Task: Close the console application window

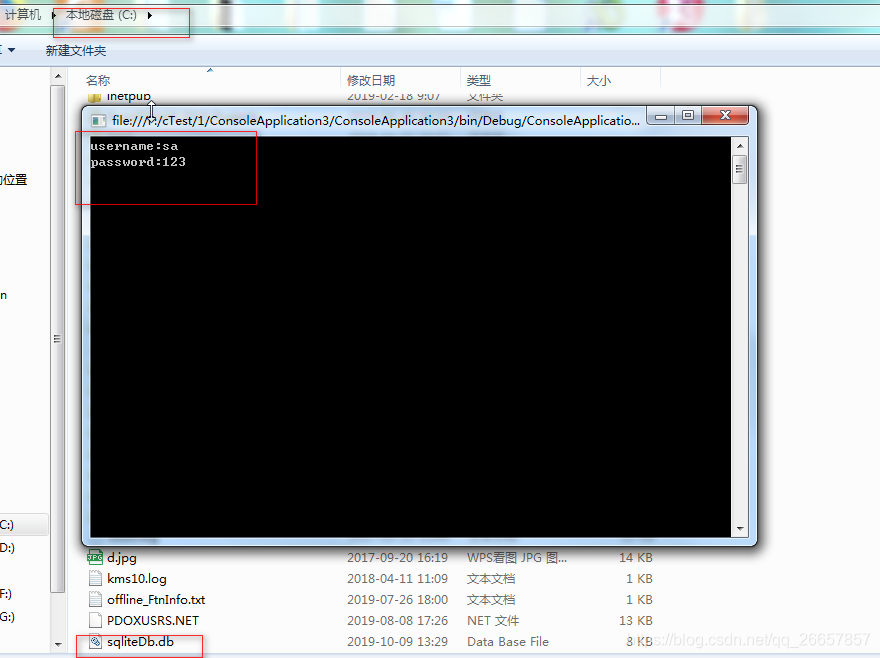Action: pos(725,116)
